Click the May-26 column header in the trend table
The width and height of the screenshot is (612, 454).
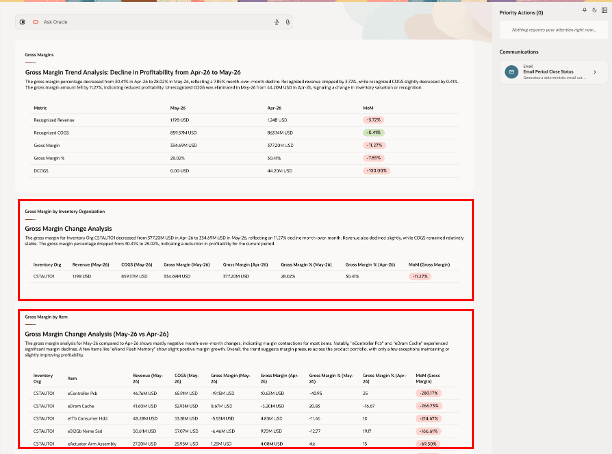(x=178, y=108)
